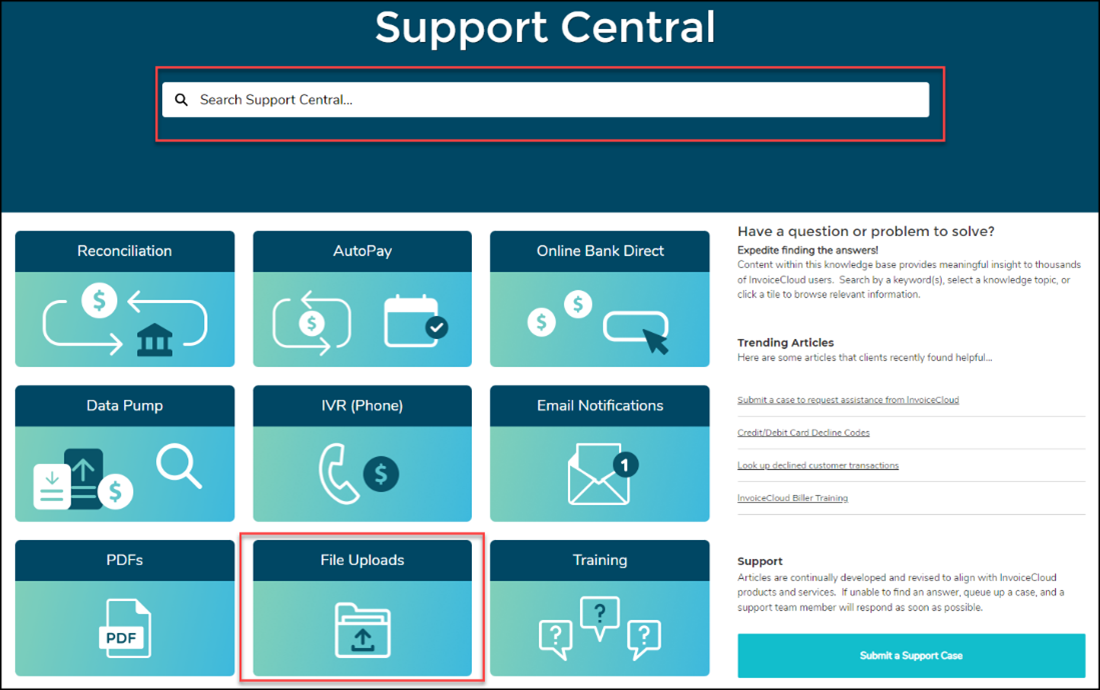Click the AutoPay recurring dollar icon
1100x690 pixels.
[312, 323]
